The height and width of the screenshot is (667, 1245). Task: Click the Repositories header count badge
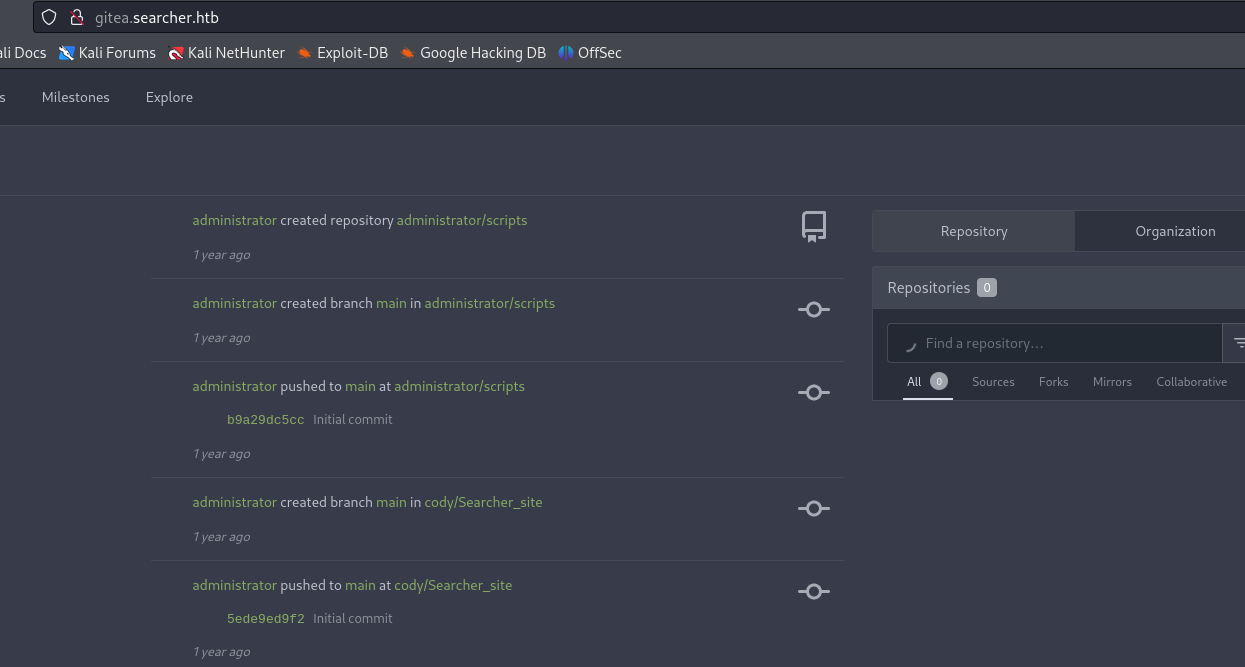pos(987,288)
